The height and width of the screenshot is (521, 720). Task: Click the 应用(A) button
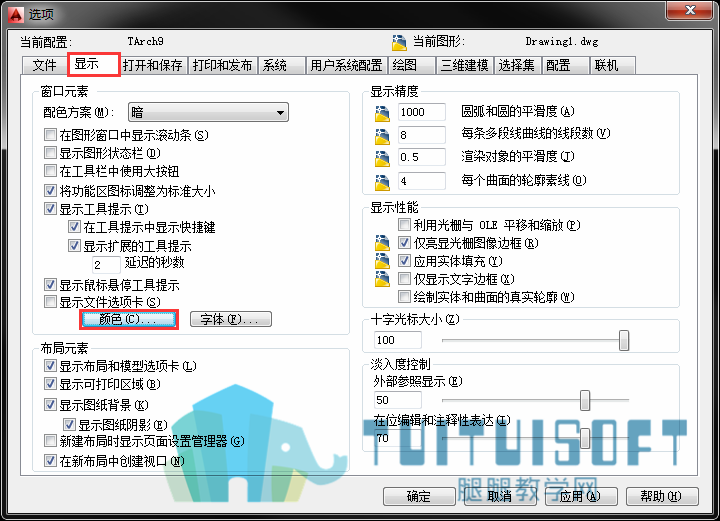pyautogui.click(x=581, y=496)
